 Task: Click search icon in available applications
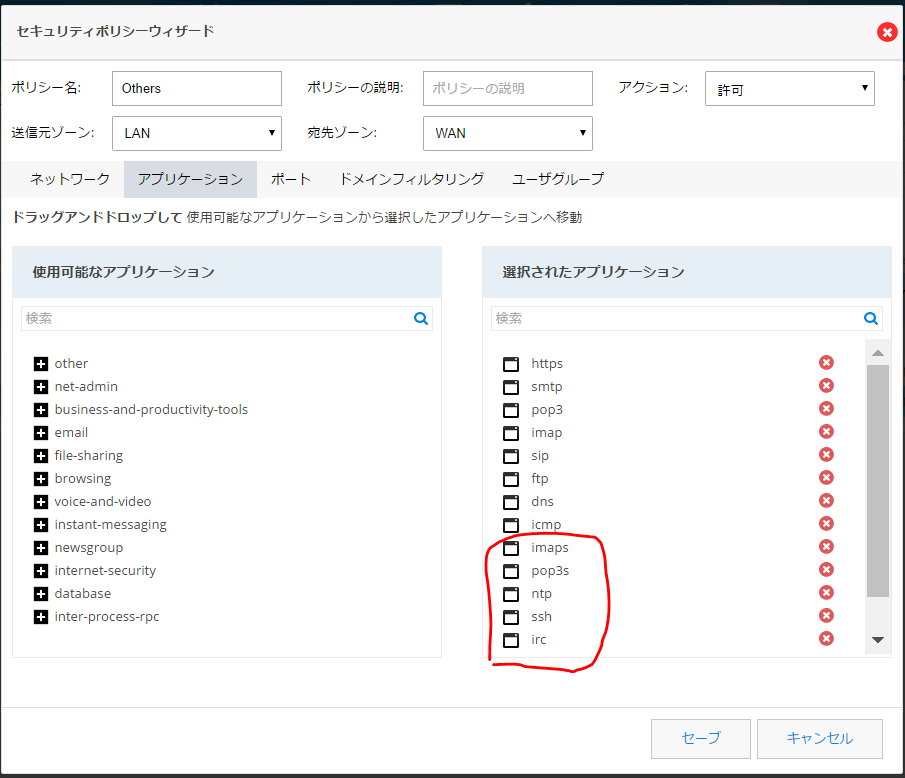421,319
